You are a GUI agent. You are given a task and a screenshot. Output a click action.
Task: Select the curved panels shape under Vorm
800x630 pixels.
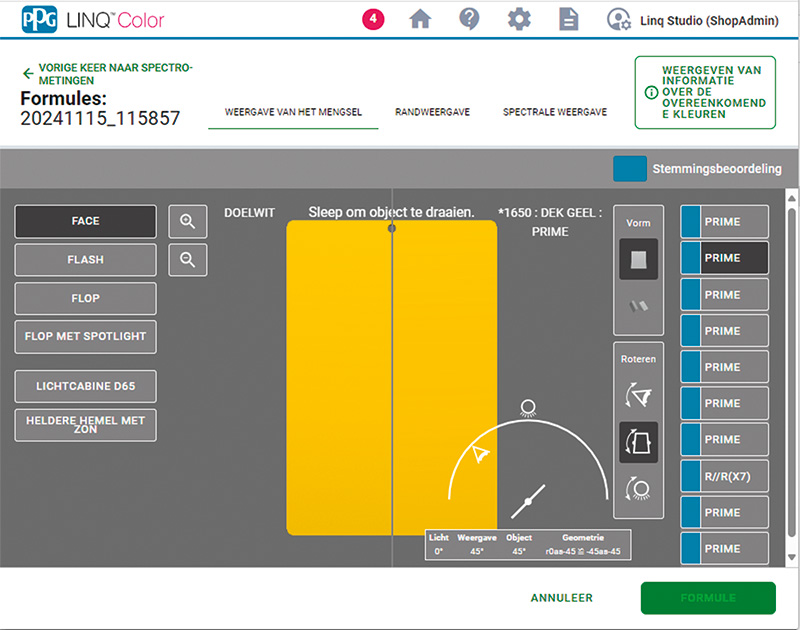pos(638,306)
